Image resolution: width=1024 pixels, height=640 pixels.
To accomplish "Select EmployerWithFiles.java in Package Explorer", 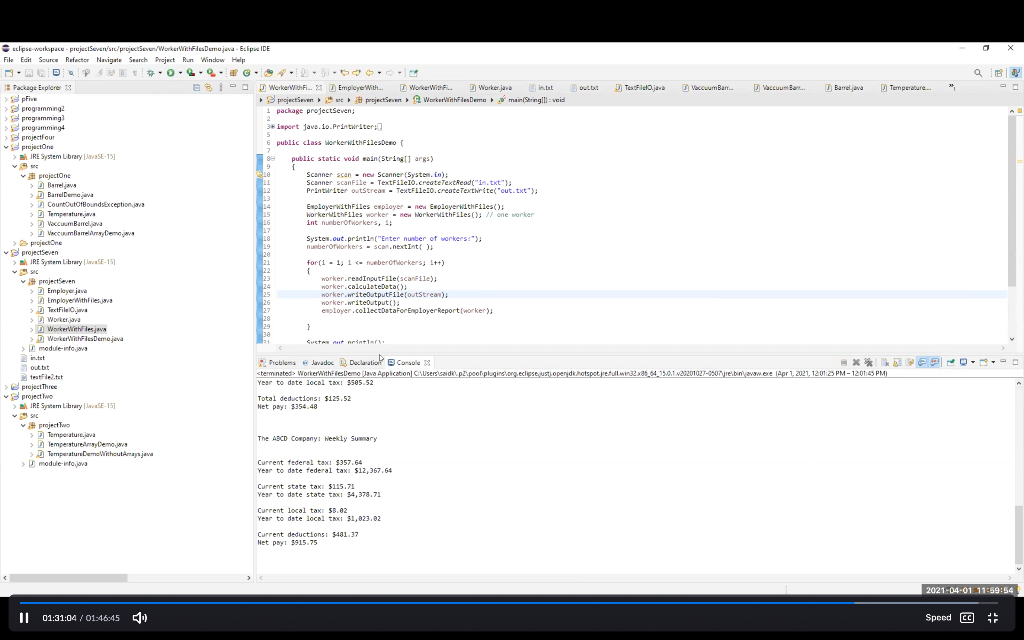I will [80, 300].
